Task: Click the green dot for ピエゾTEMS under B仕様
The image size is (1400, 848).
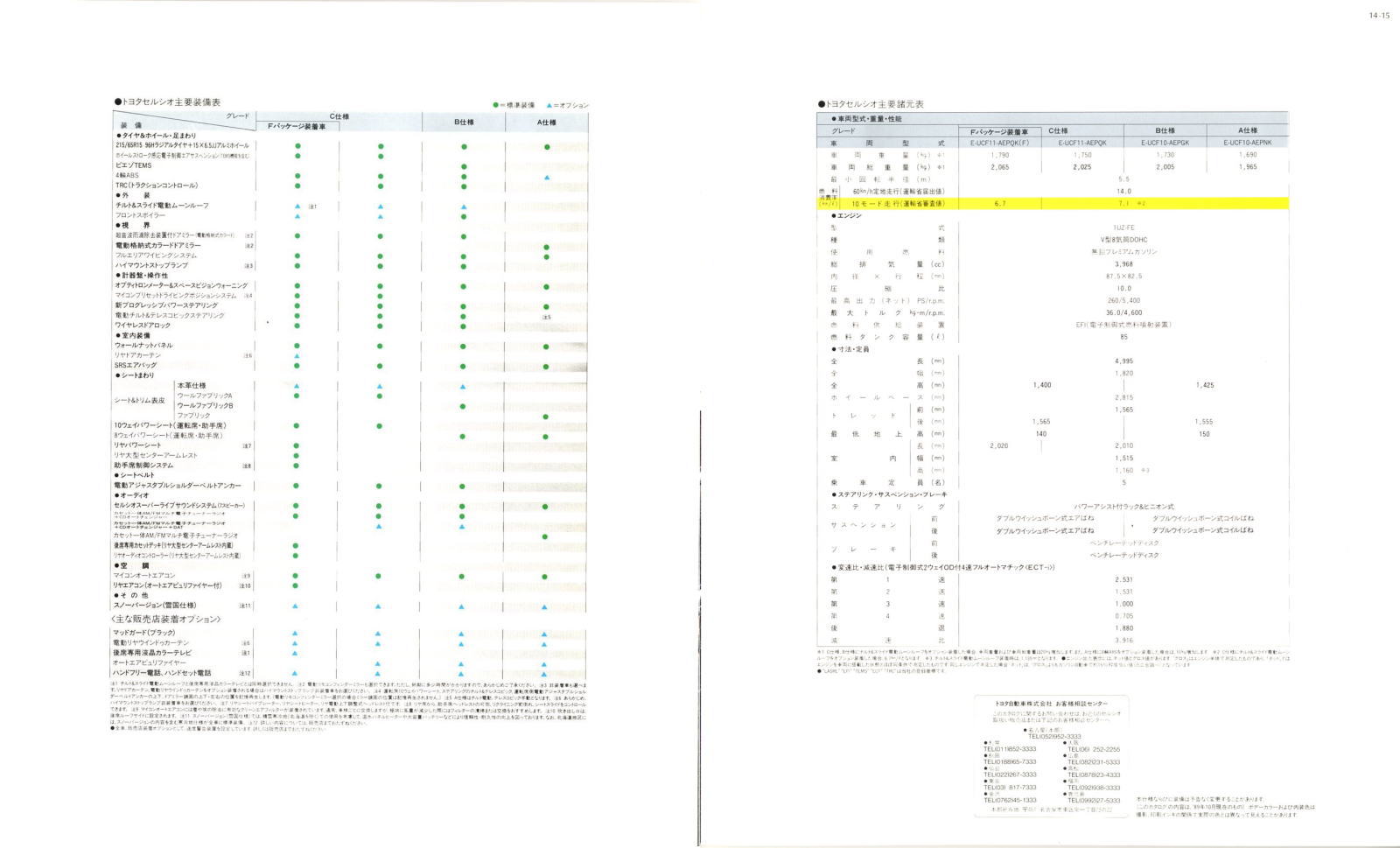Action: (x=464, y=166)
